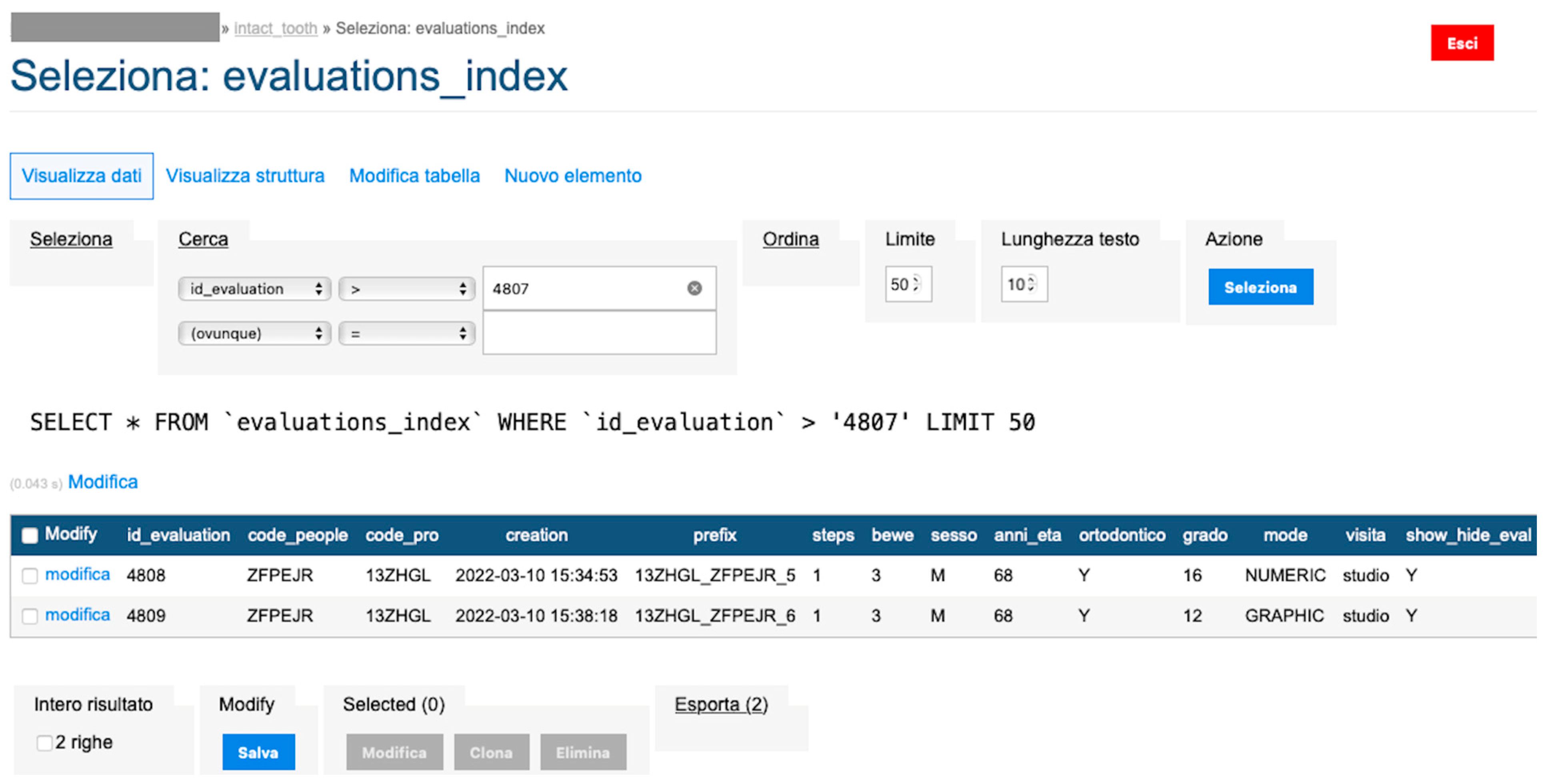Enable the 2 righe whole result checkbox
Viewport: 1552px width, 784px height.
(44, 743)
